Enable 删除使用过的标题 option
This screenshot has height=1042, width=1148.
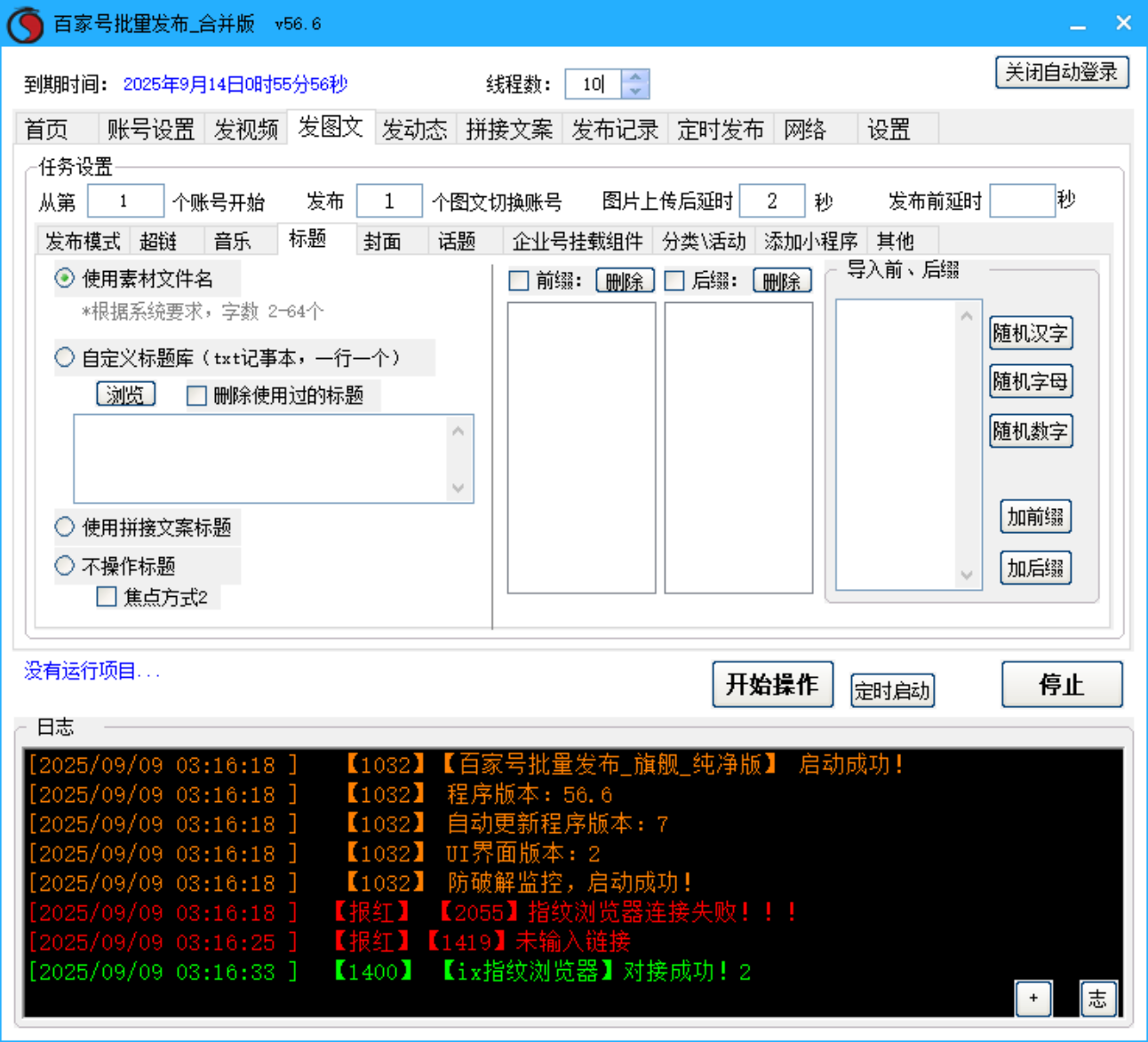click(196, 395)
